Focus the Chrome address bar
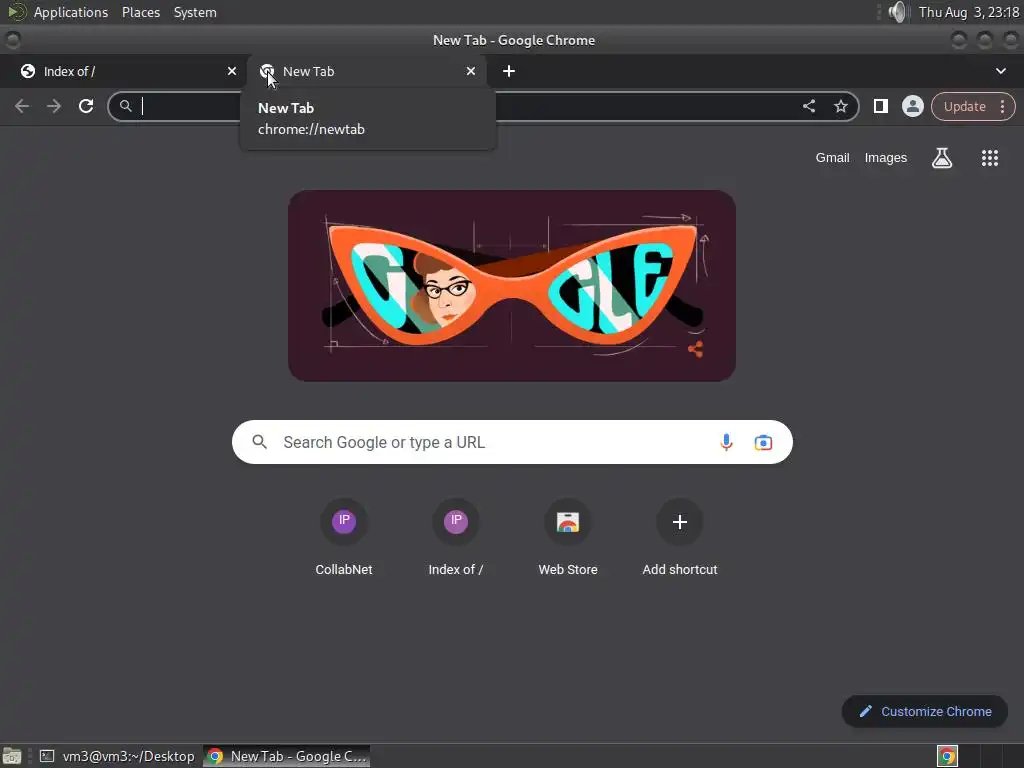The image size is (1024, 768). pos(483,106)
